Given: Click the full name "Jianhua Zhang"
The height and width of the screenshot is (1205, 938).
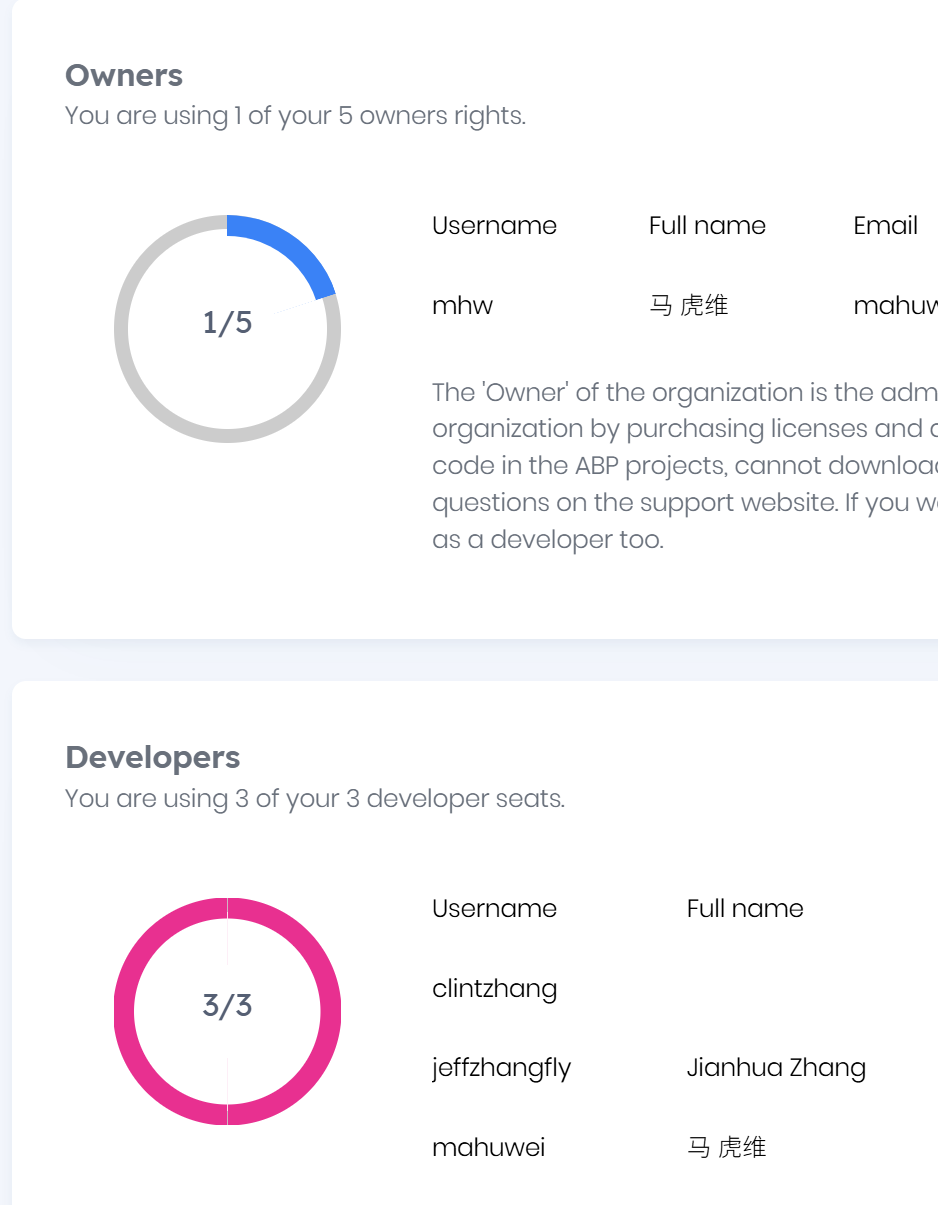Looking at the screenshot, I should (x=776, y=1068).
